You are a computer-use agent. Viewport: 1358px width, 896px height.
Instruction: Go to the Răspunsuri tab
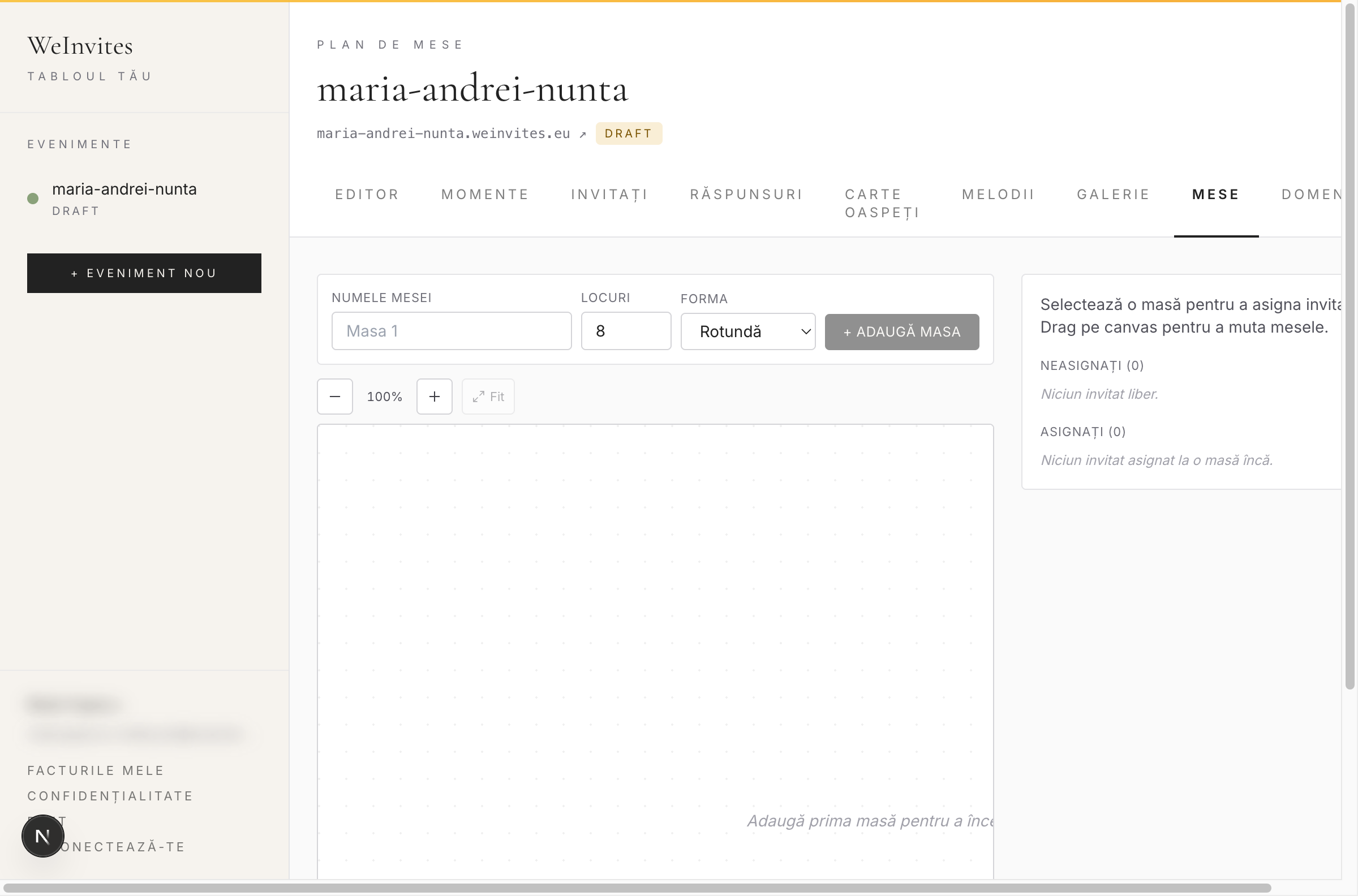coord(746,194)
